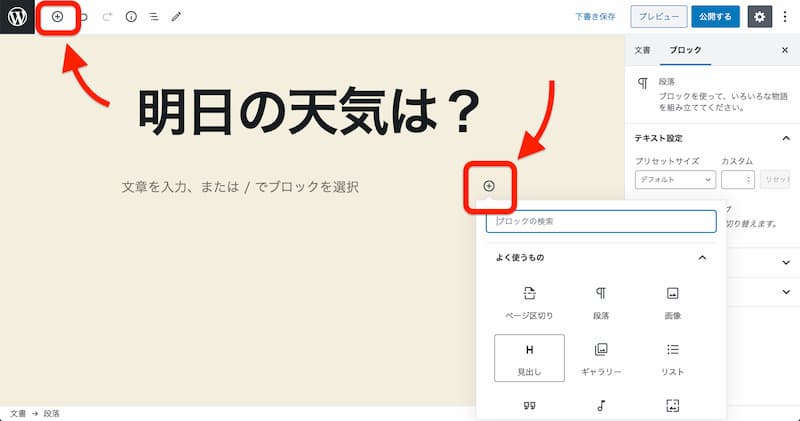
Task: Expand the second collapsed sidebar panel chevron
Action: (786, 292)
